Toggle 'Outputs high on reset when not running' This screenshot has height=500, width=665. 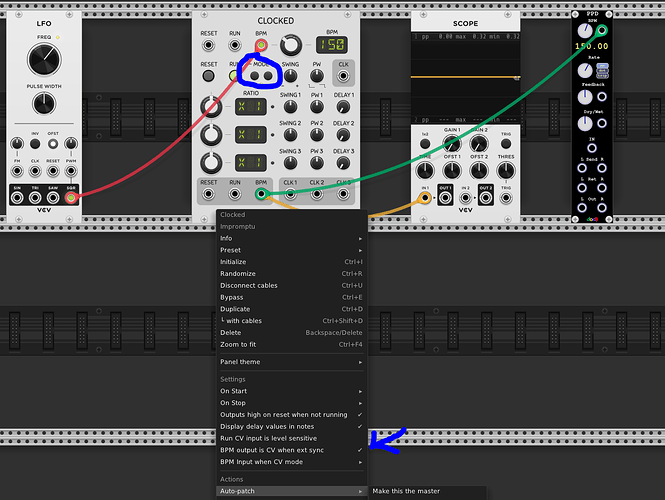291,415
